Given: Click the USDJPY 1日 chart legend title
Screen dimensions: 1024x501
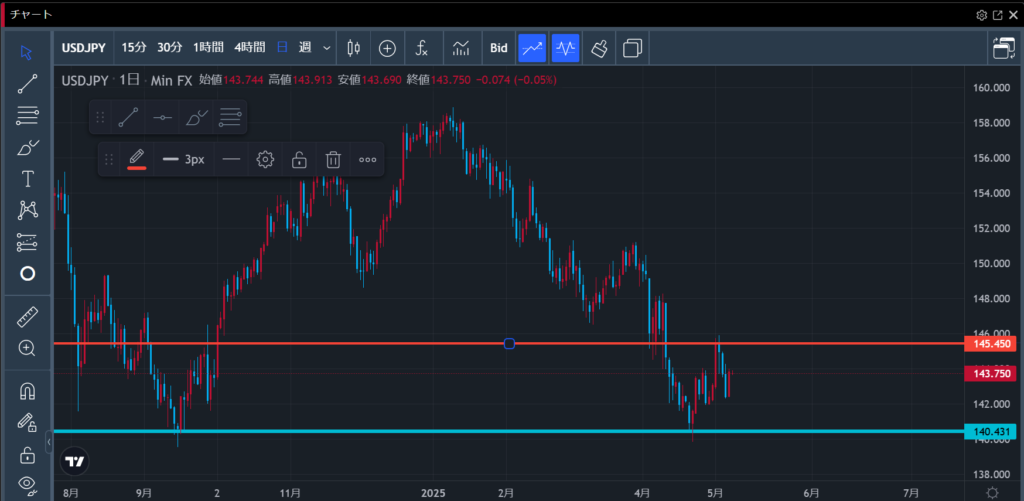Looking at the screenshot, I should [x=127, y=80].
